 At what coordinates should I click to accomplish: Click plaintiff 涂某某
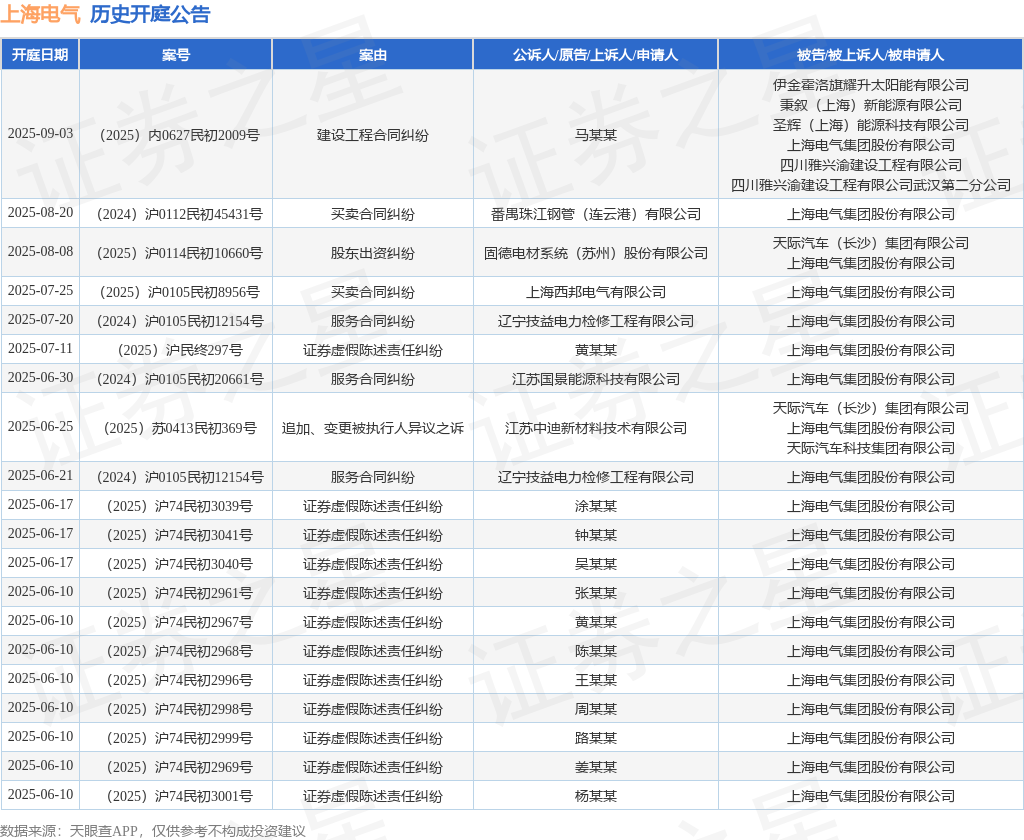tap(595, 506)
